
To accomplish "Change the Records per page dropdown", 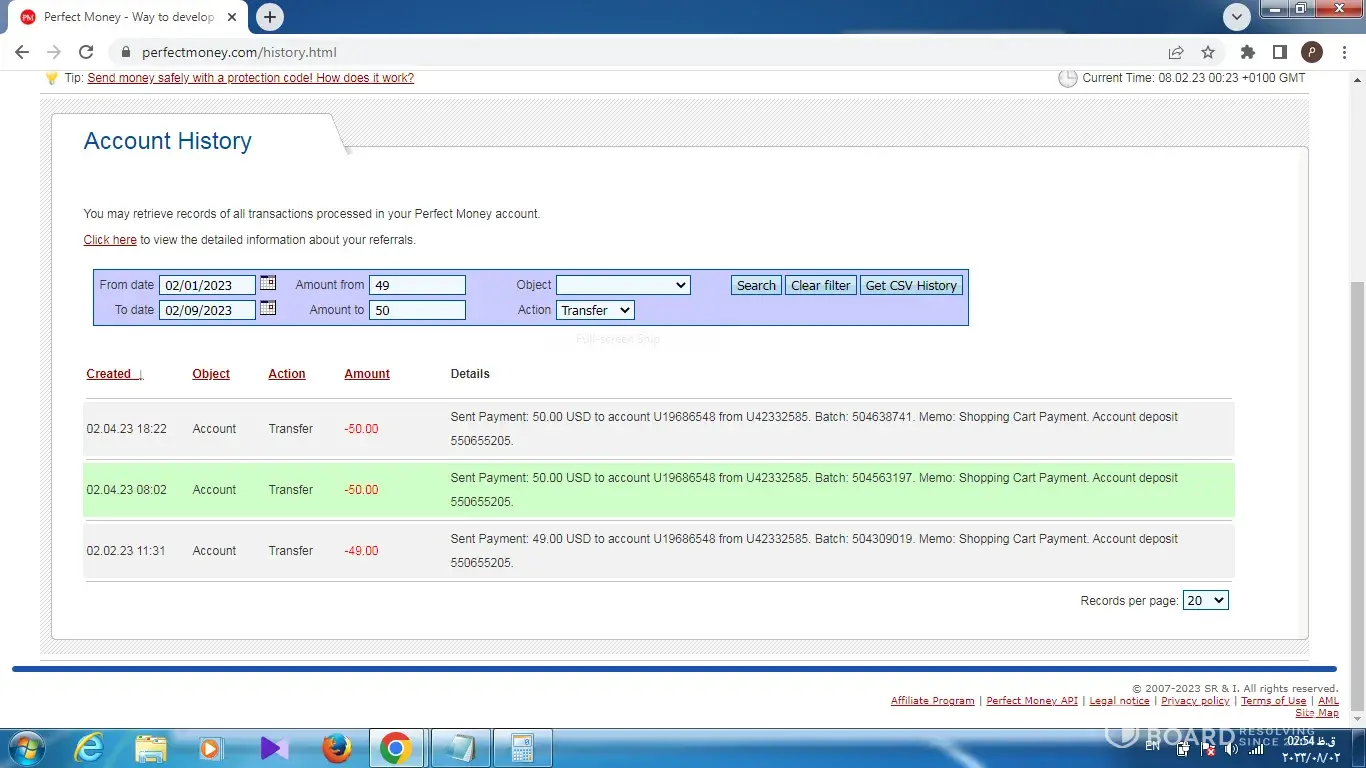I will (x=1205, y=600).
